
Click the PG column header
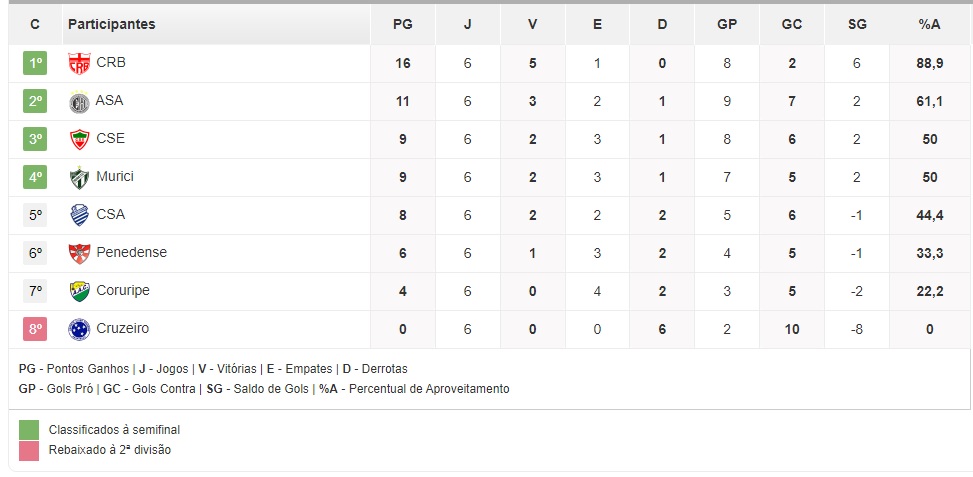click(403, 24)
